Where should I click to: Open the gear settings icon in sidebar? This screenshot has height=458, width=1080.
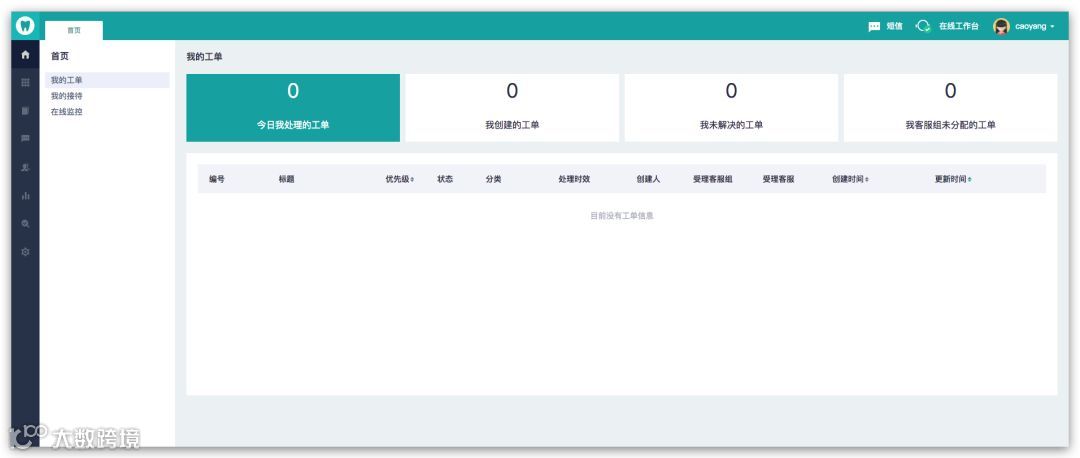[x=25, y=252]
